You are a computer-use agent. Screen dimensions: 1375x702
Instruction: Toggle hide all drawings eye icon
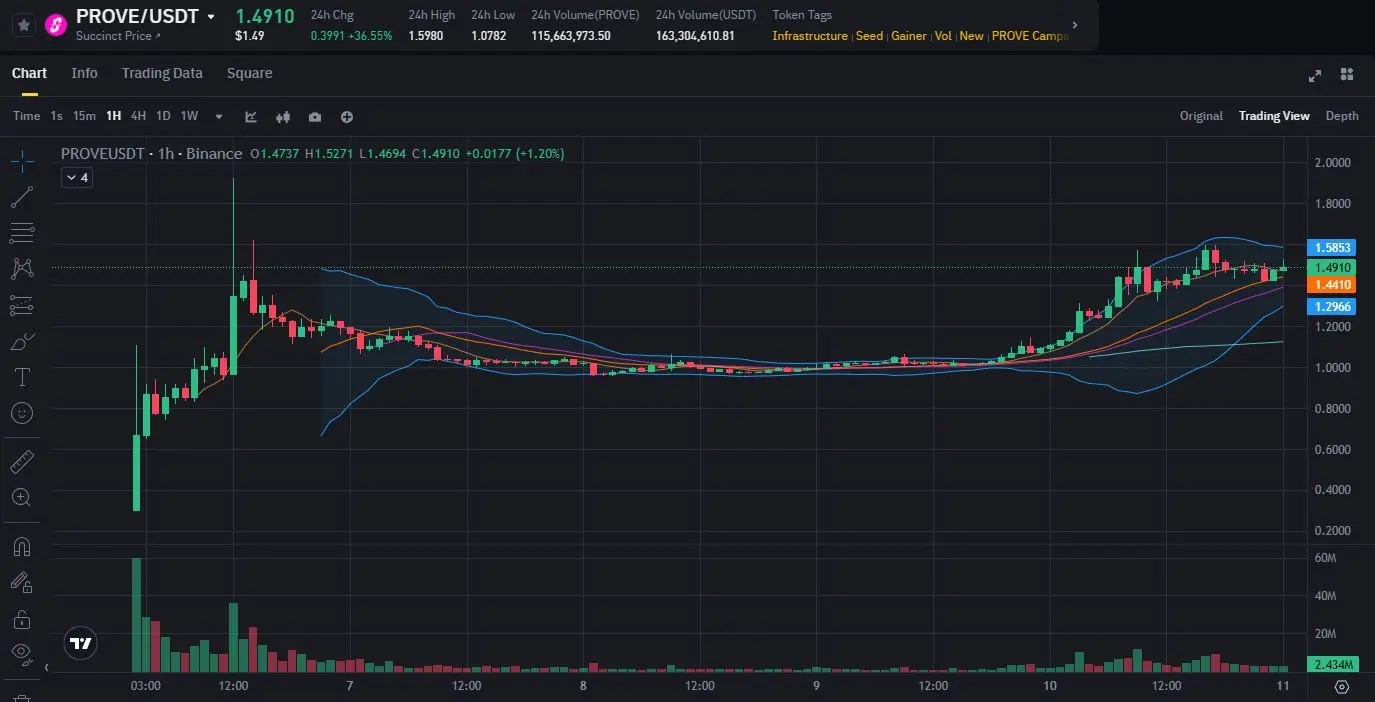point(22,654)
